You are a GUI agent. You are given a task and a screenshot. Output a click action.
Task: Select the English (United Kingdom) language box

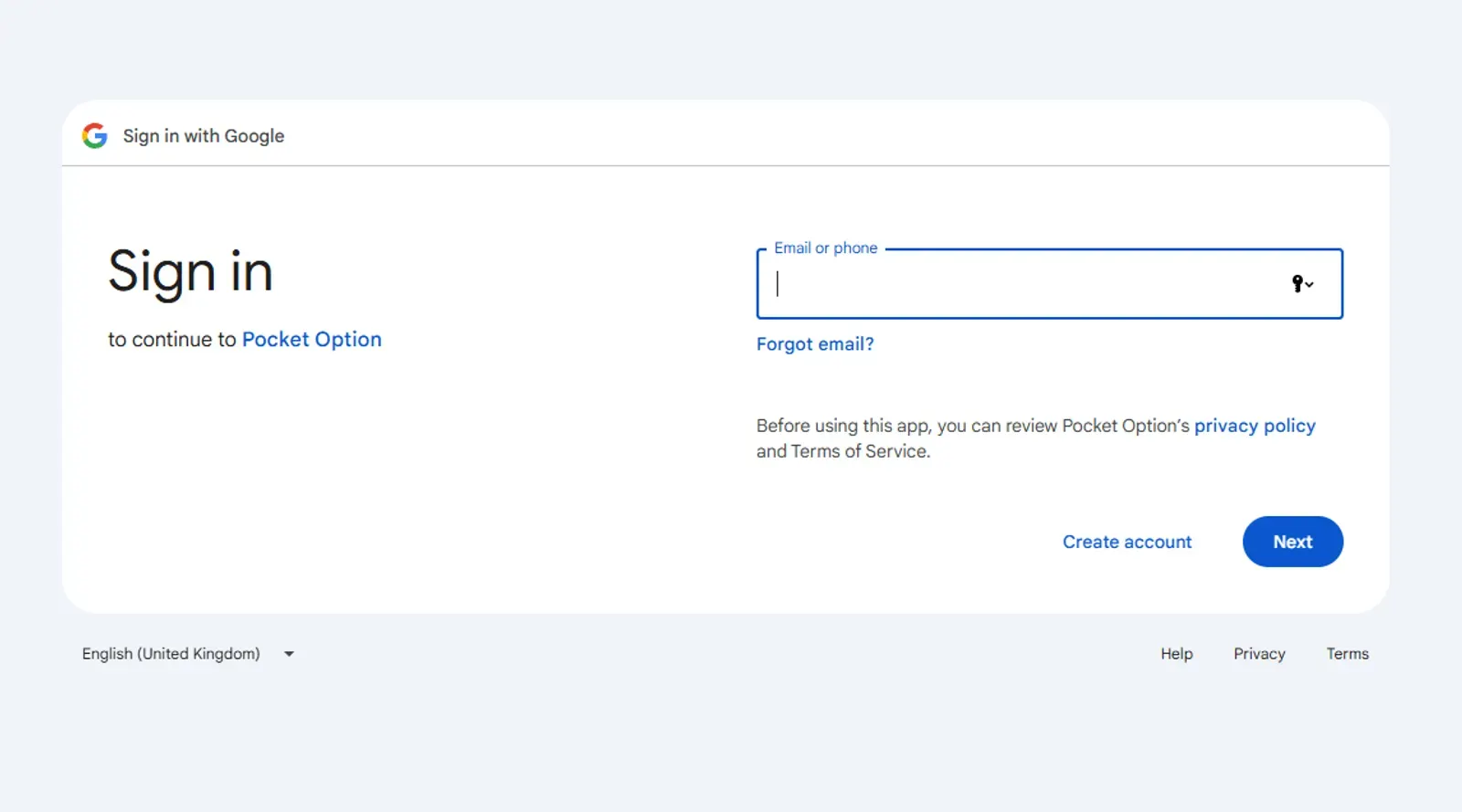171,654
